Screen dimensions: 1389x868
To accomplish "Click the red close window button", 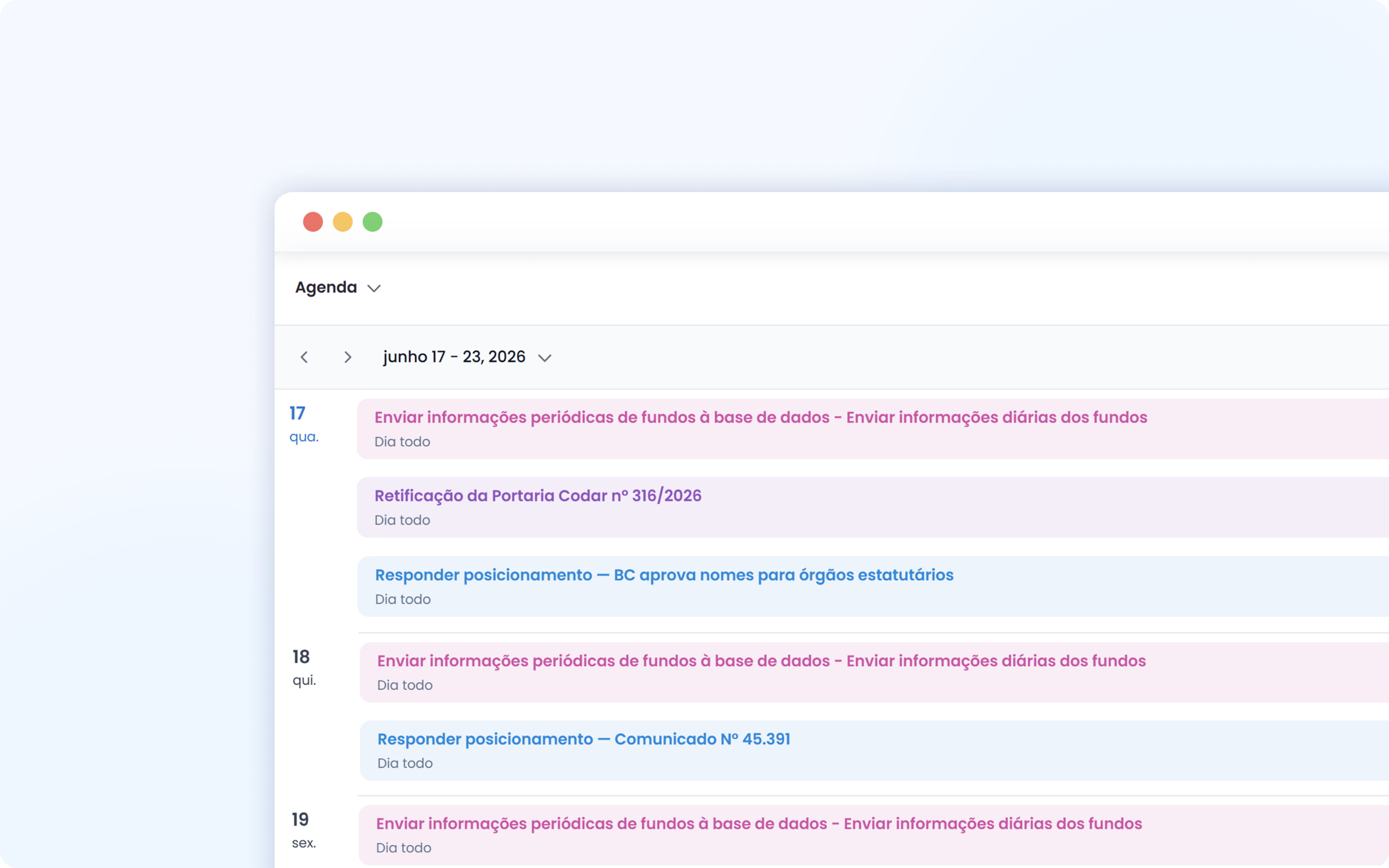I will pos(313,222).
